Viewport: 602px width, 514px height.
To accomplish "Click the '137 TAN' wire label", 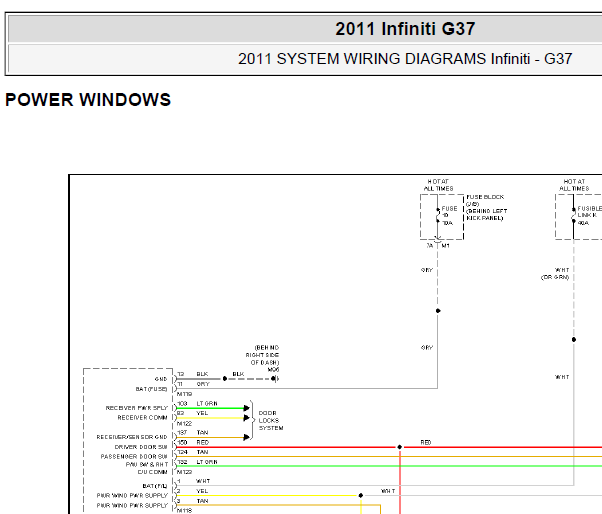I will pyautogui.click(x=193, y=433).
